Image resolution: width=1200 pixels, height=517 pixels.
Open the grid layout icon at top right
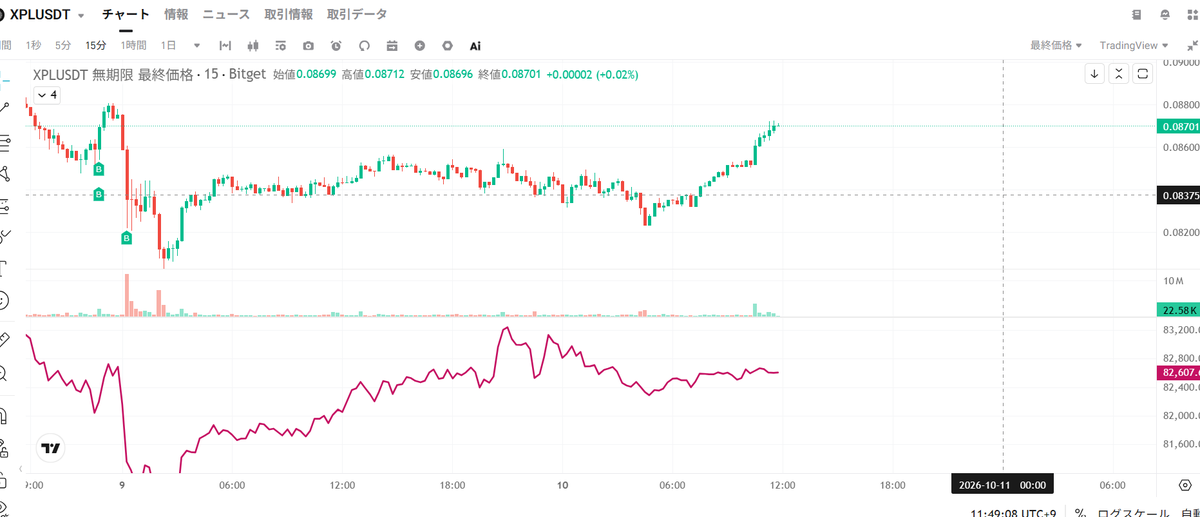[1191, 15]
